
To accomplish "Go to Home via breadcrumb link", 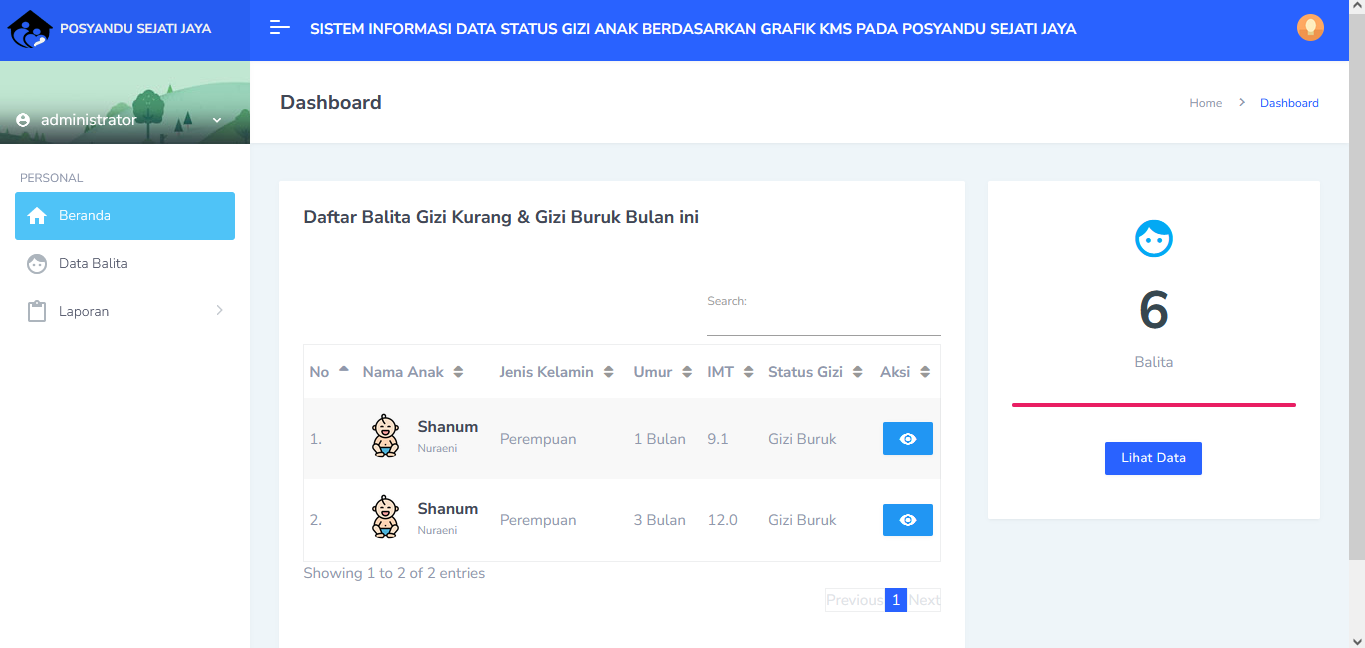I will pos(1205,103).
